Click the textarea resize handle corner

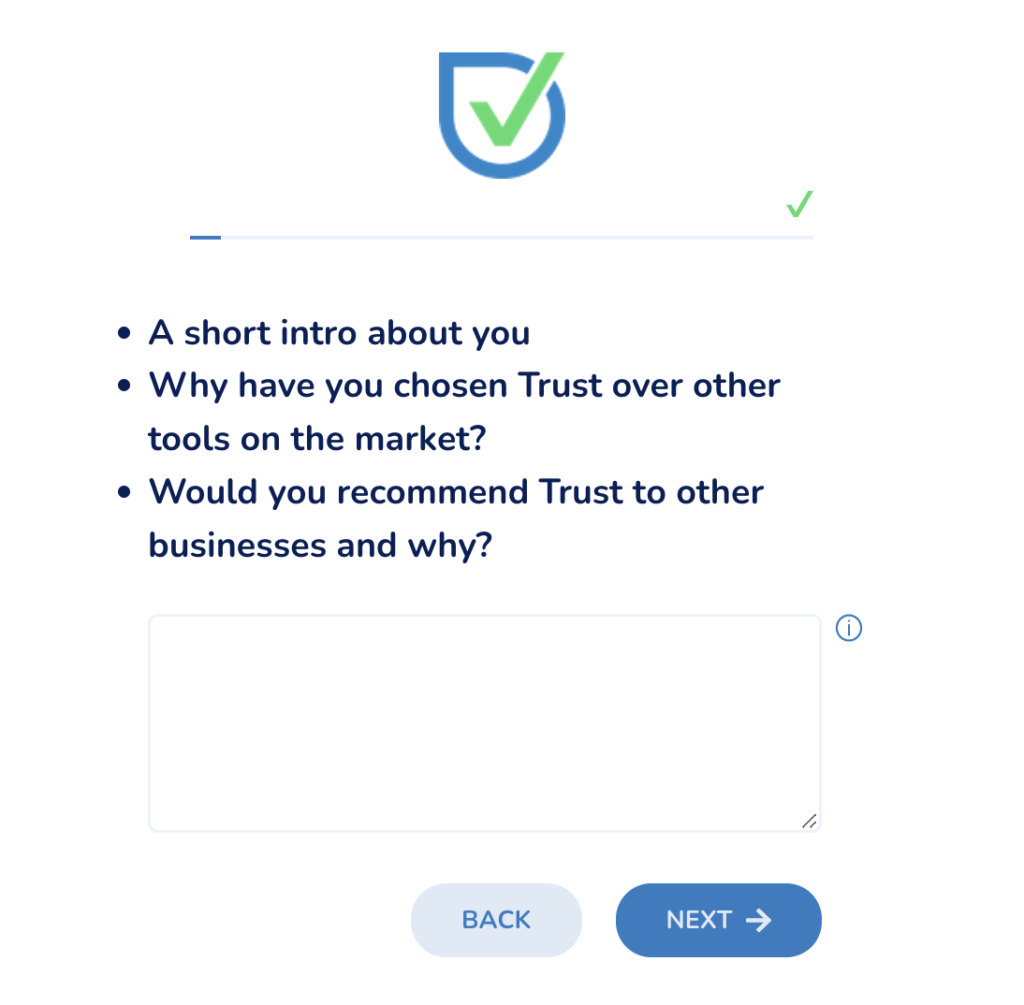(x=809, y=821)
